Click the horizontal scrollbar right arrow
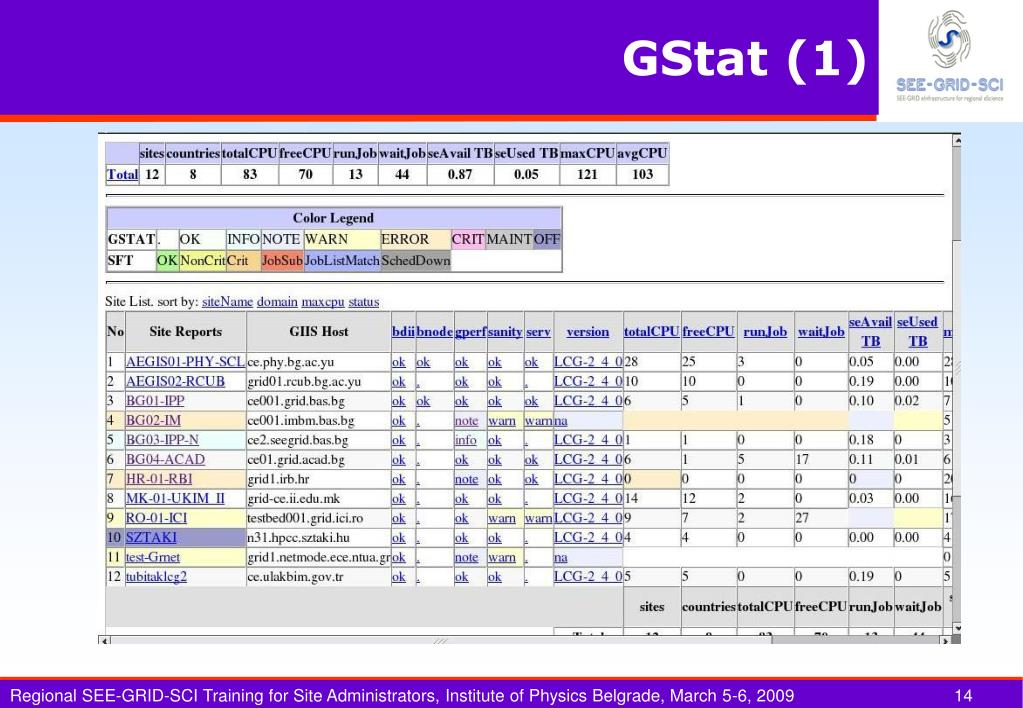The image size is (1023, 708). click(945, 641)
